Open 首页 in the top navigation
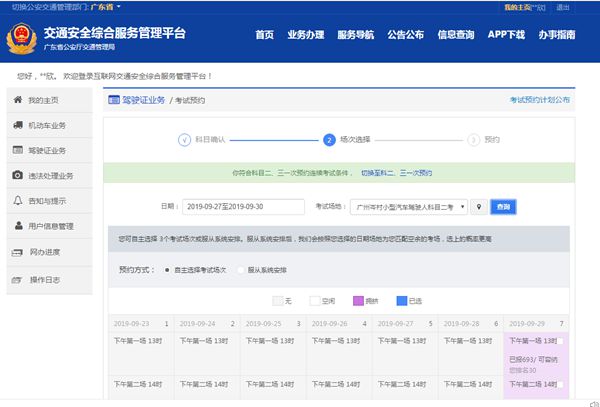The height and width of the screenshot is (407, 600). tap(264, 35)
